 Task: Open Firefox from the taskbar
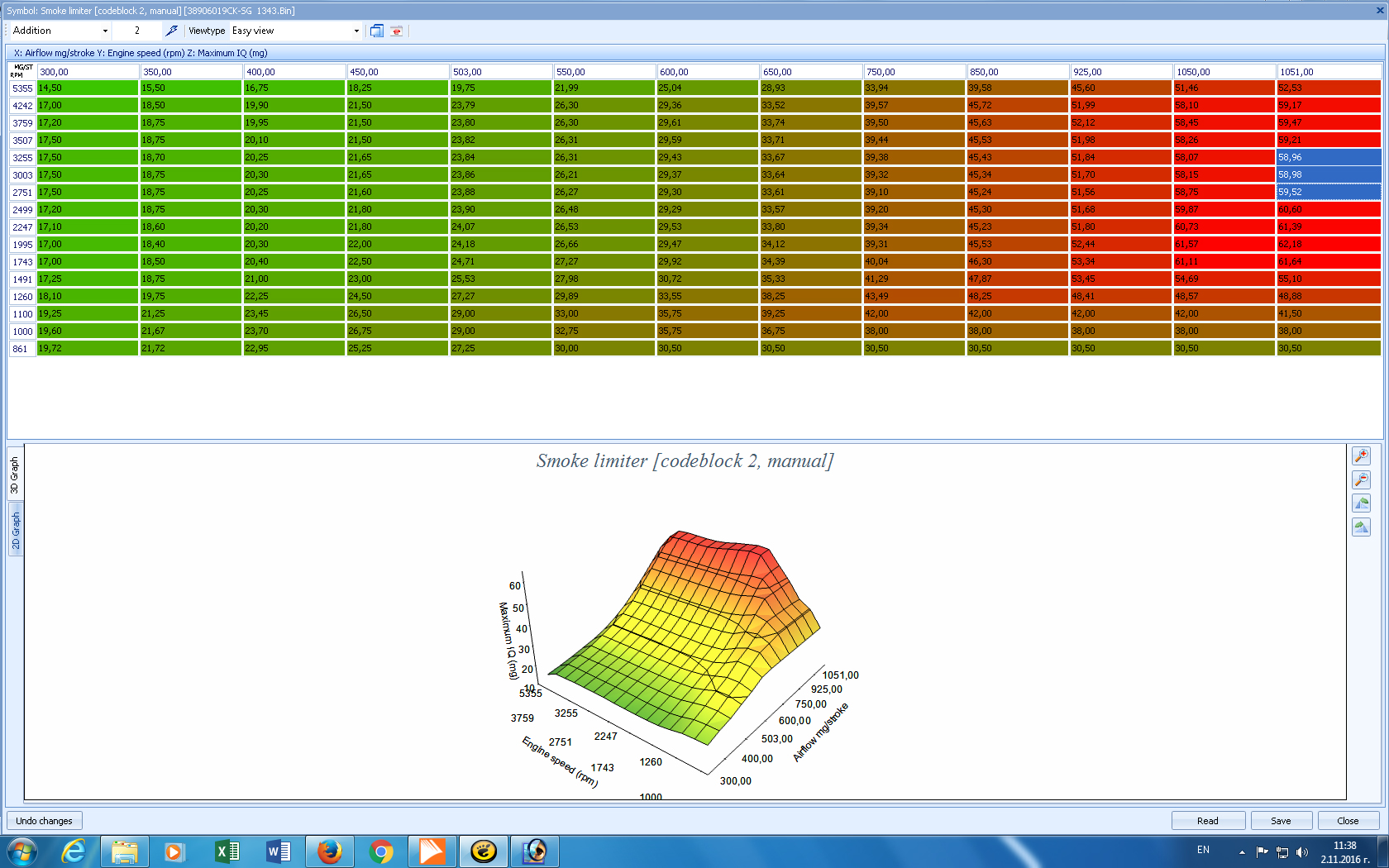tap(330, 851)
